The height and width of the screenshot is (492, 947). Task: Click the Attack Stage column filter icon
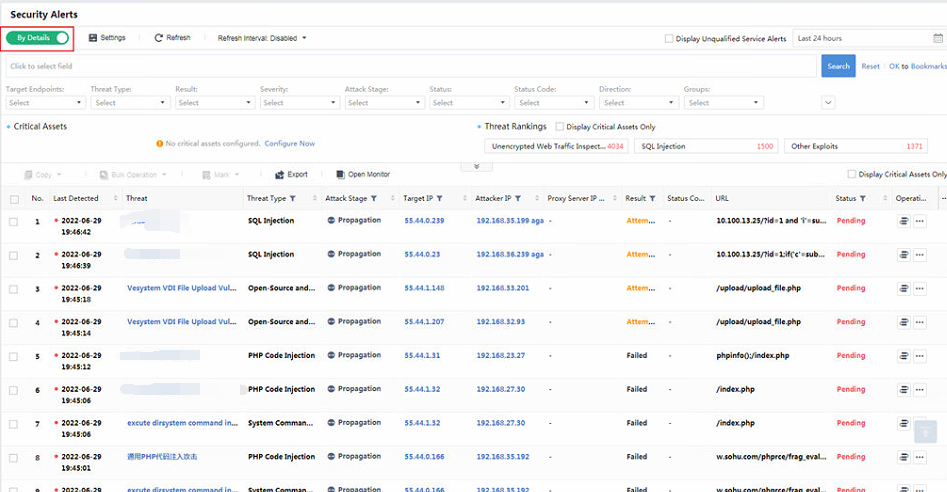tap(374, 199)
